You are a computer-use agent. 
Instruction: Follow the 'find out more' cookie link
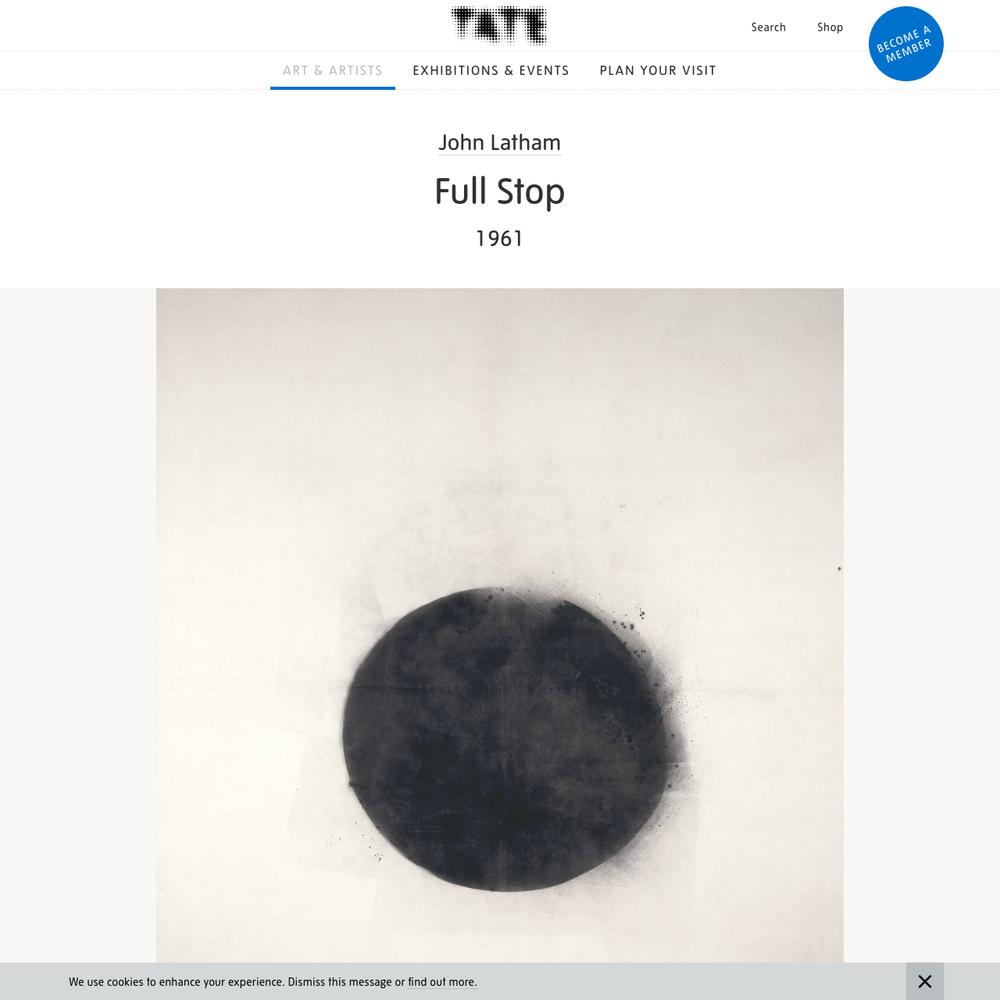(x=441, y=982)
